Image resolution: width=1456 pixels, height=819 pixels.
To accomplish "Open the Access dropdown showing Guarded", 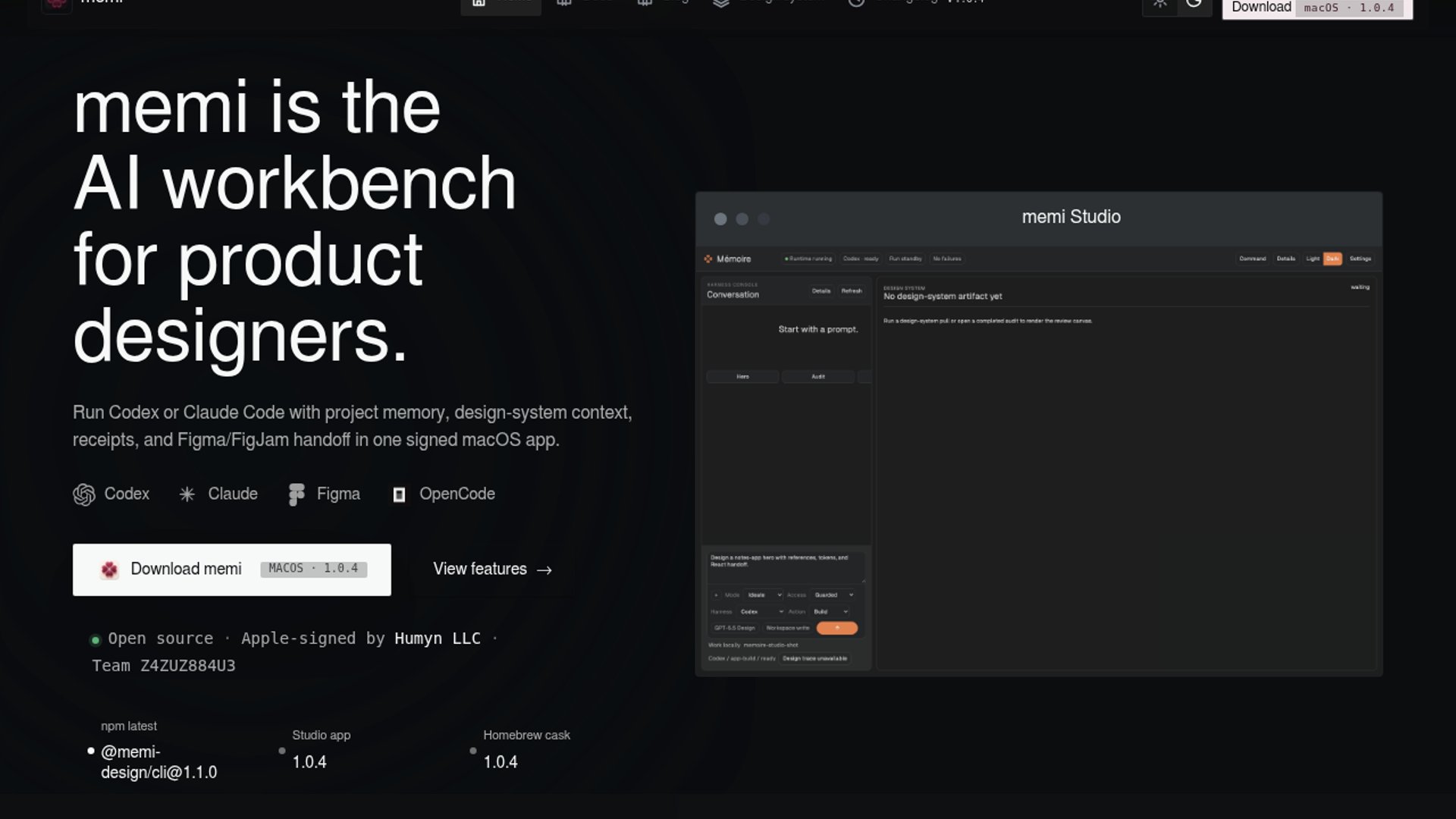I will point(833,595).
